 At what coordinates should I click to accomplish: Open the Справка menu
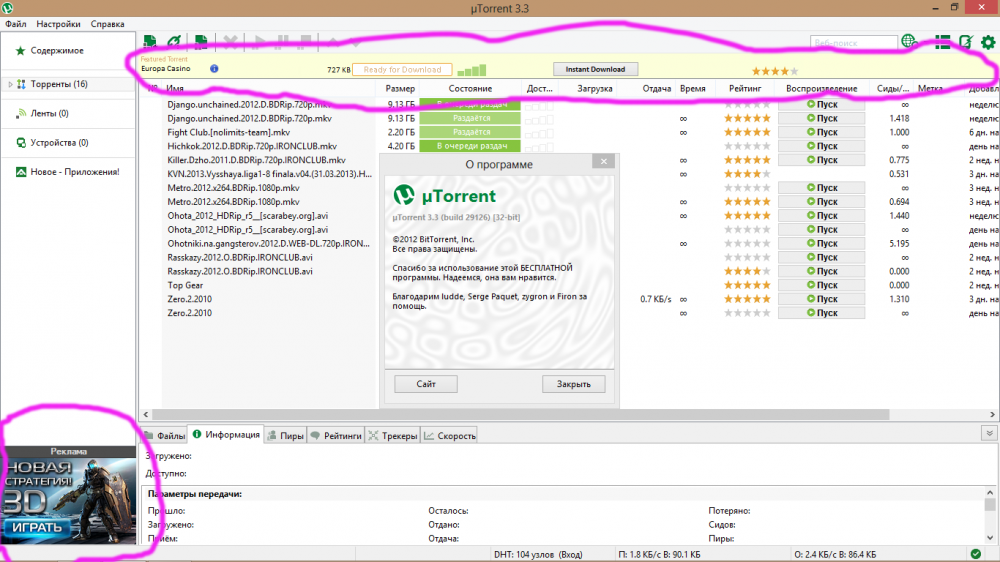pyautogui.click(x=107, y=24)
